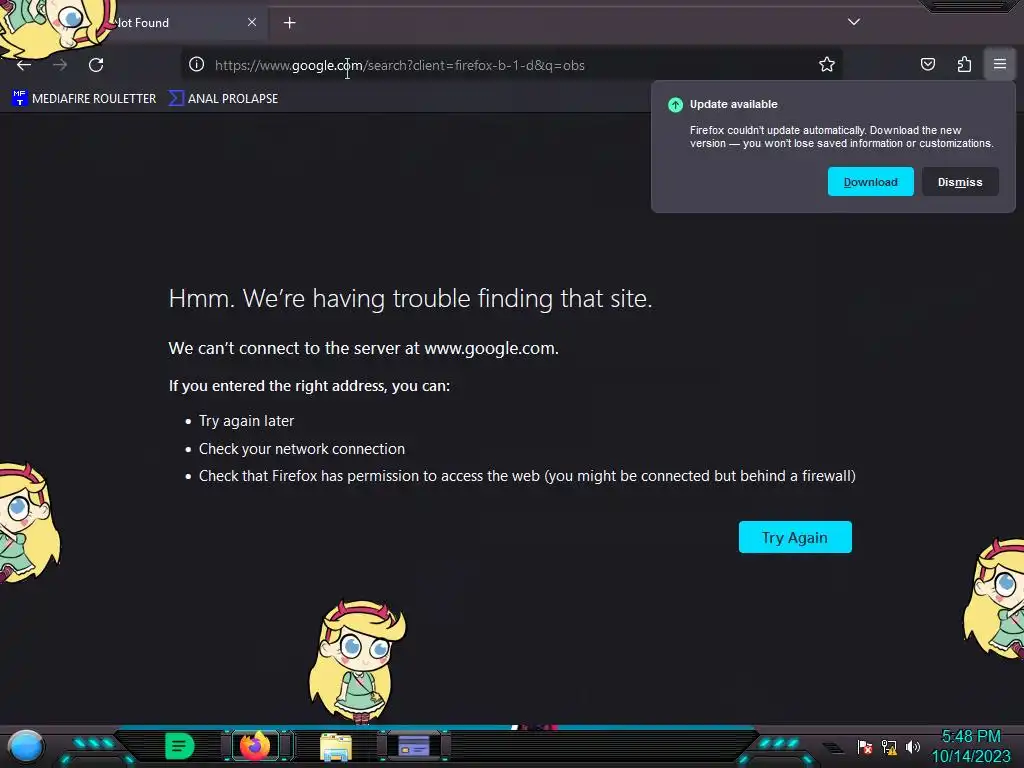Click the address bar URL field

click(509, 65)
